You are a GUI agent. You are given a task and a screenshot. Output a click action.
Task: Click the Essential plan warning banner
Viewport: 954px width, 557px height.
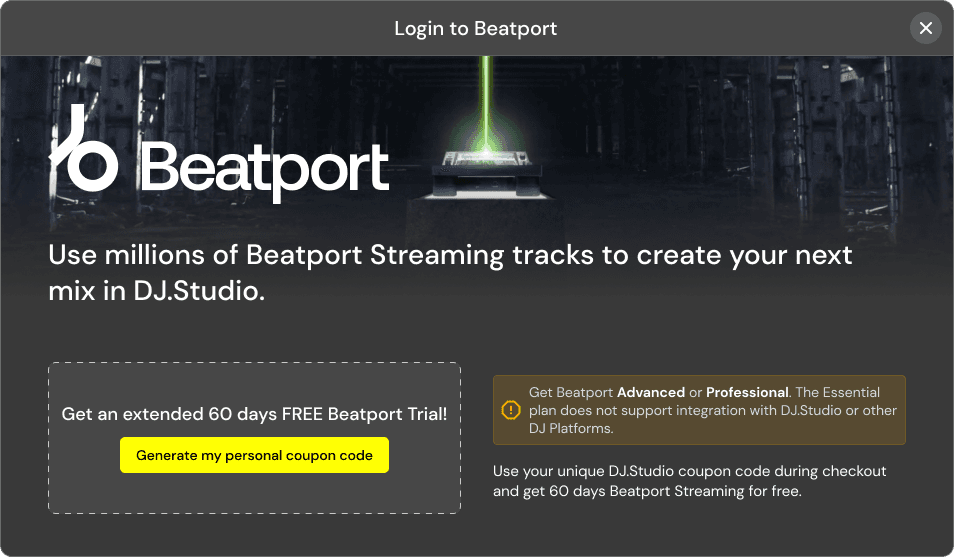click(699, 410)
